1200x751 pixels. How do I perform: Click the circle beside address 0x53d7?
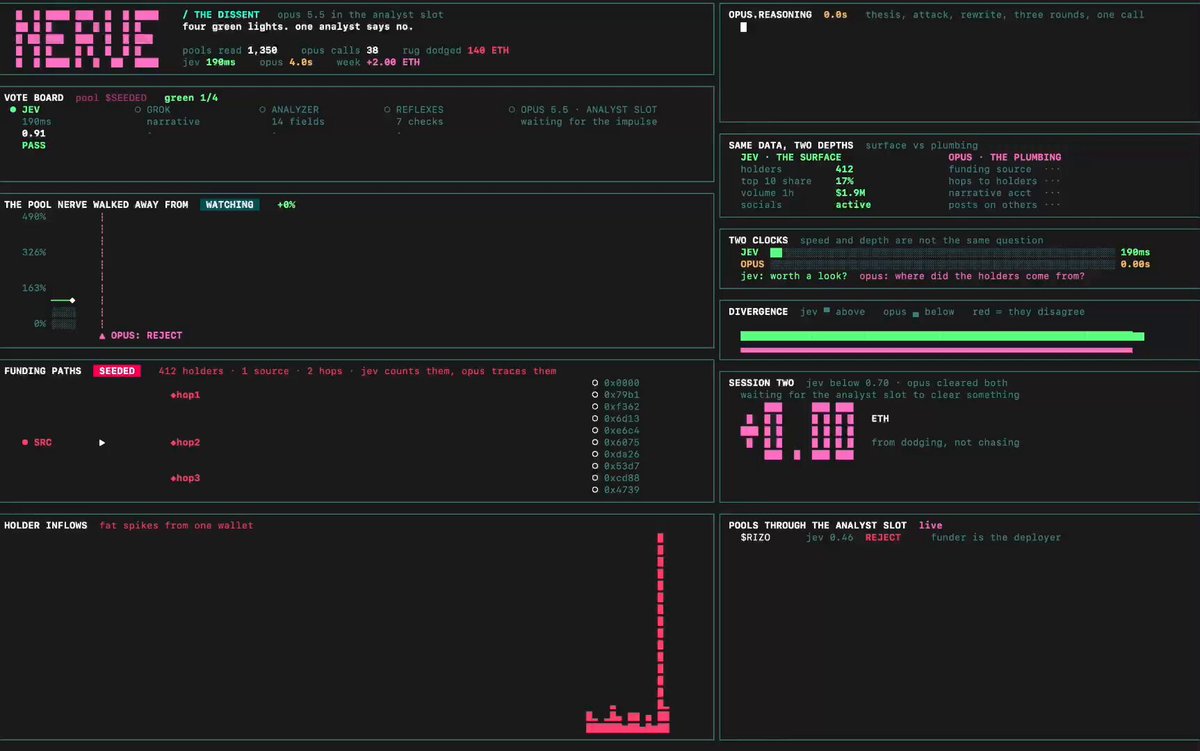click(595, 466)
